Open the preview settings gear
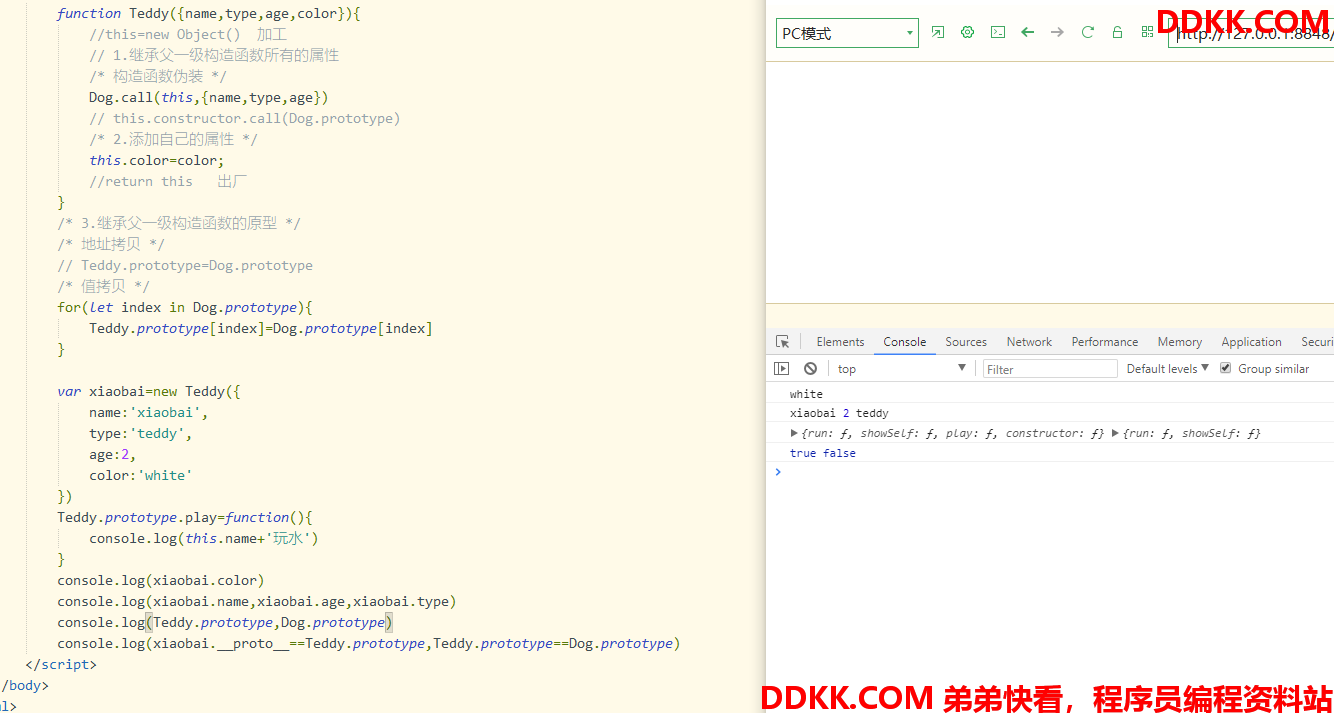The image size is (1334, 713). 967,32
